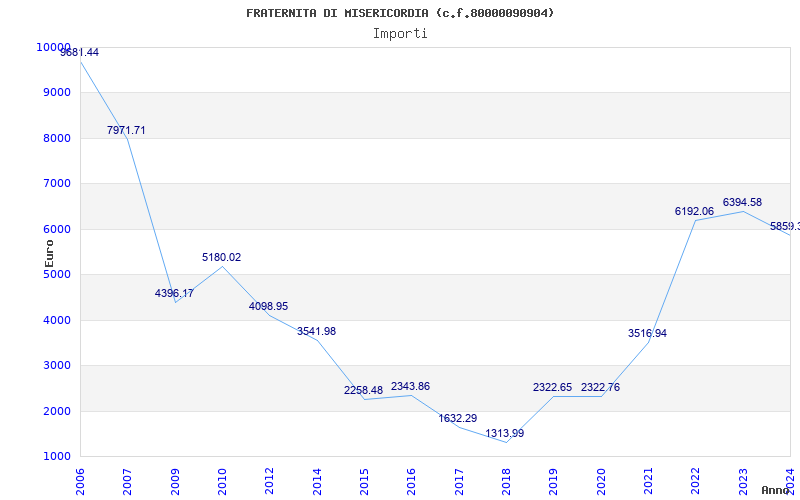This screenshot has height=500, width=800.
Task: Click the 2014 year label
Action: coord(317,482)
